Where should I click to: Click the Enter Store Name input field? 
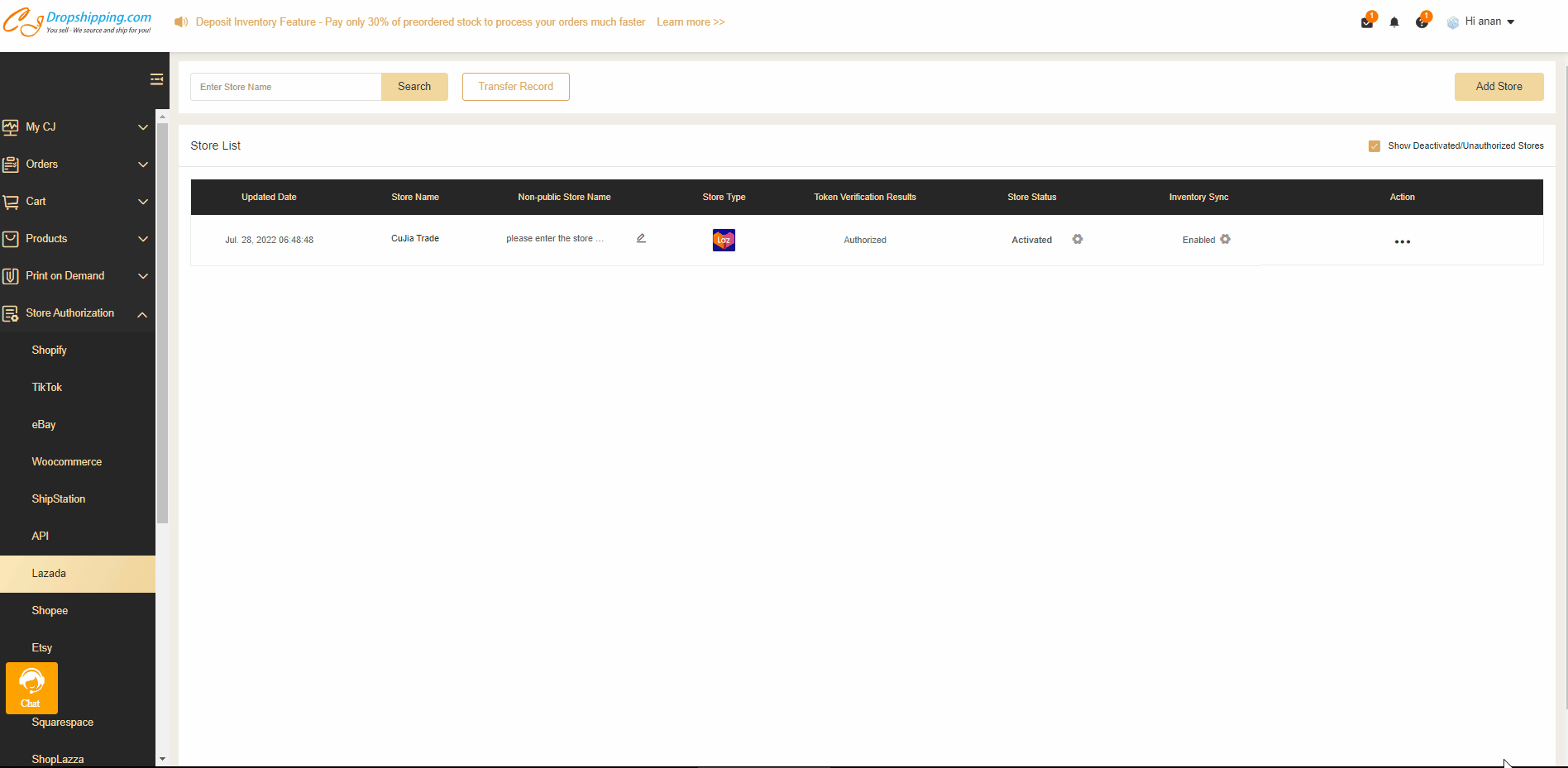[285, 87]
